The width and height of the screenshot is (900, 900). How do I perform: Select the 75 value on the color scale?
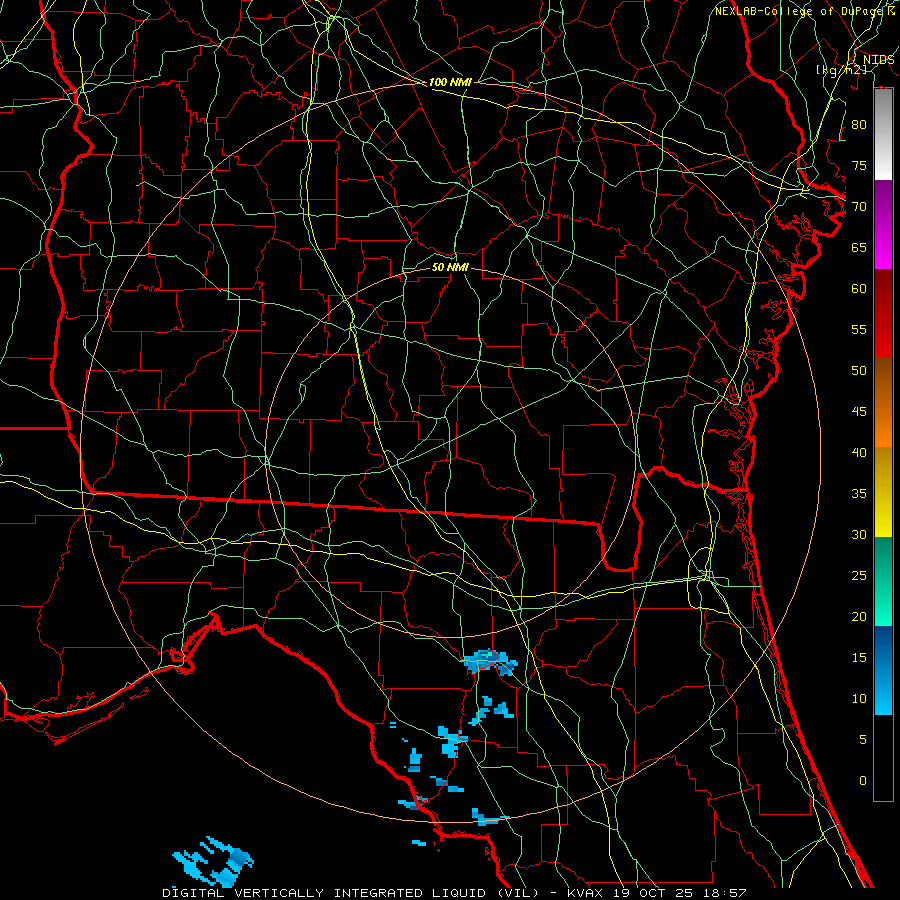[859, 165]
